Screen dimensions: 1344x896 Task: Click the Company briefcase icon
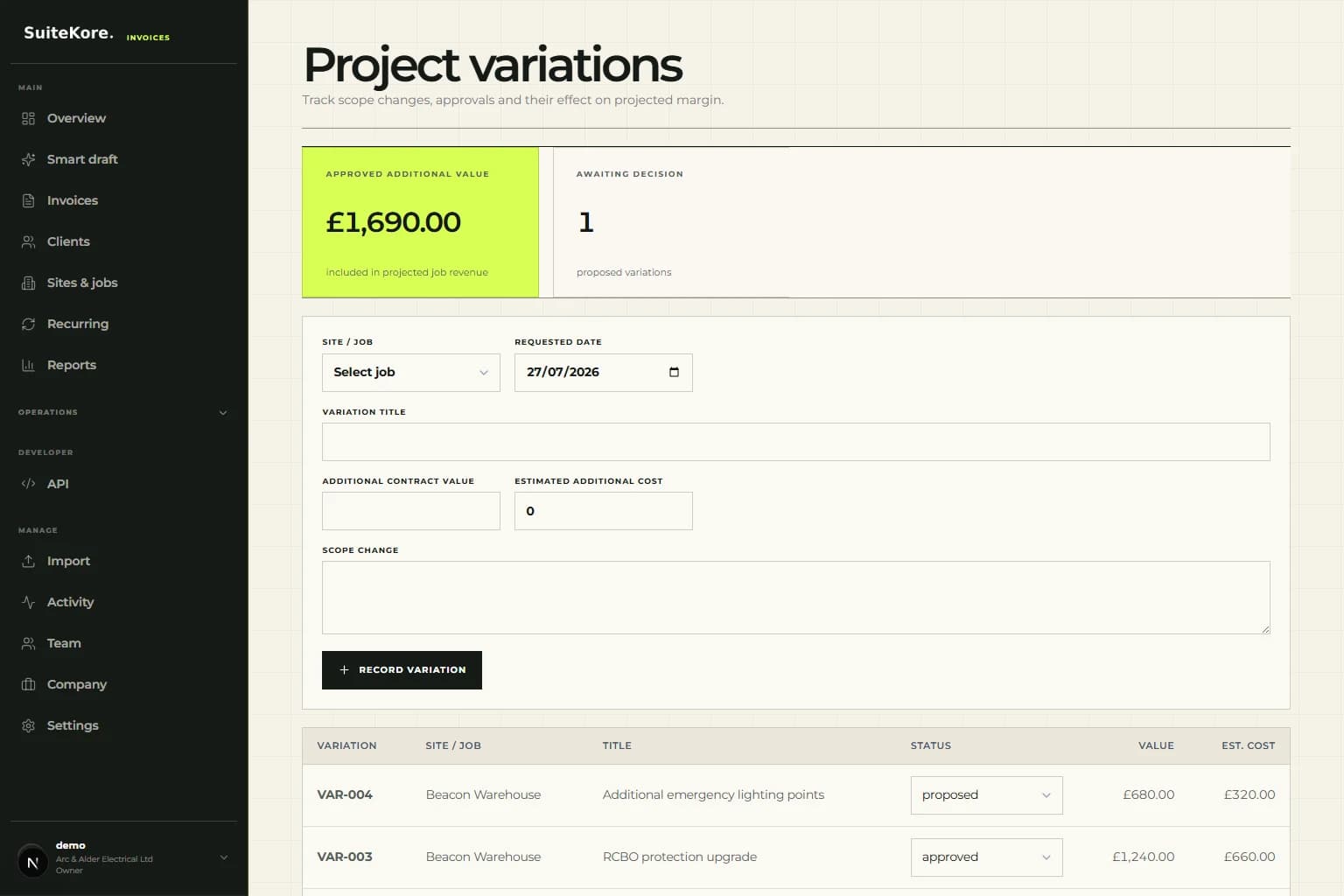coord(28,684)
